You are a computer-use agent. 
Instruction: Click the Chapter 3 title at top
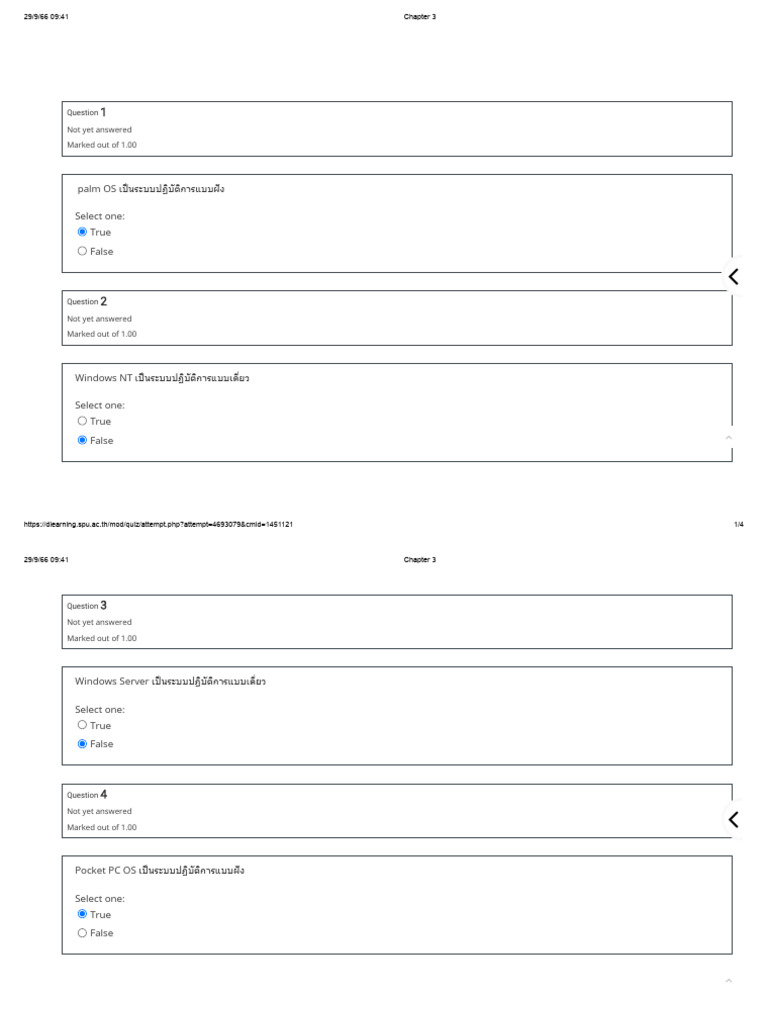(x=420, y=17)
